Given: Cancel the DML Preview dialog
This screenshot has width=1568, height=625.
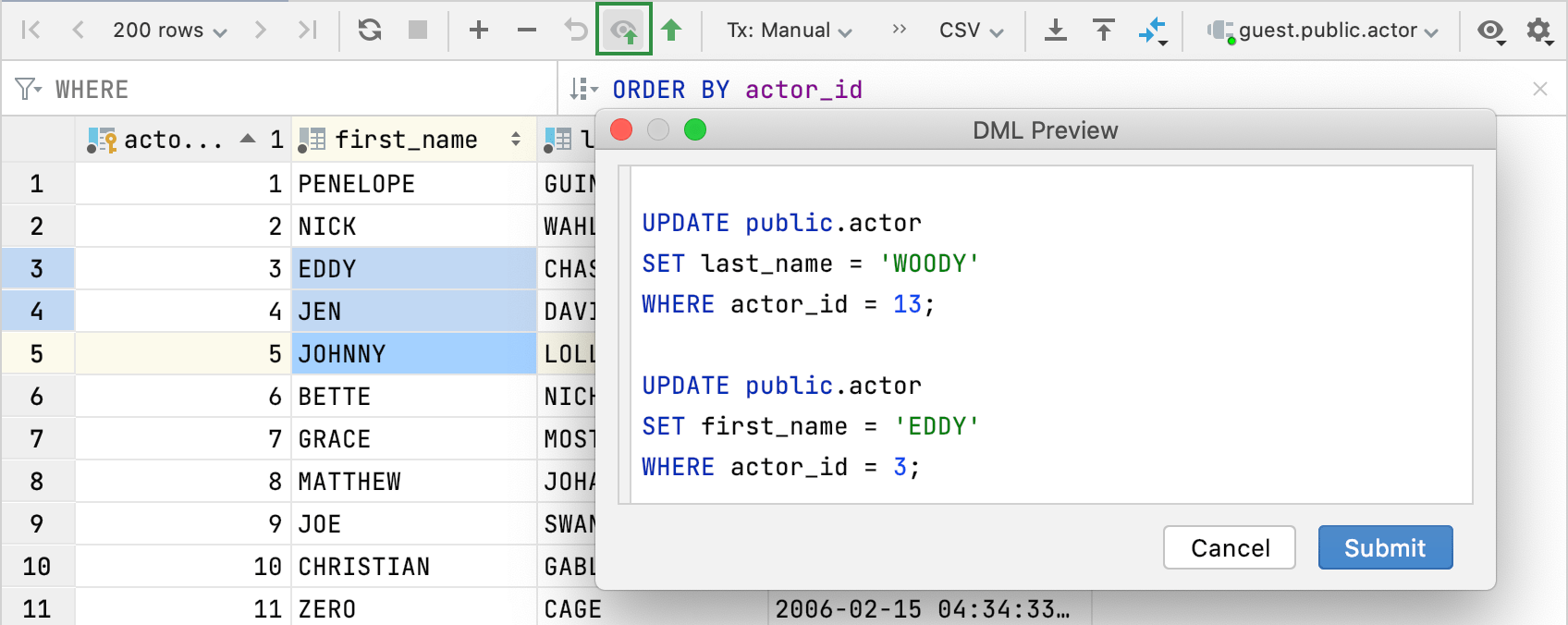Looking at the screenshot, I should click(x=1229, y=547).
